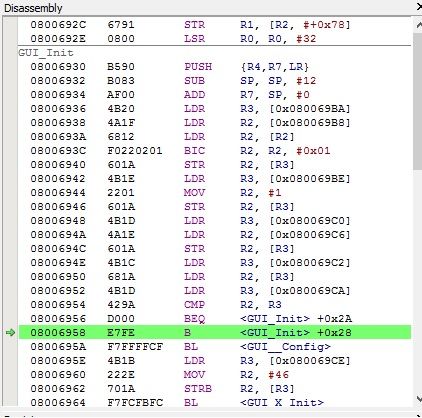The width and height of the screenshot is (422, 418).
Task: Click the BEQ <GUI_Init> +0x2A line
Action: point(214,319)
